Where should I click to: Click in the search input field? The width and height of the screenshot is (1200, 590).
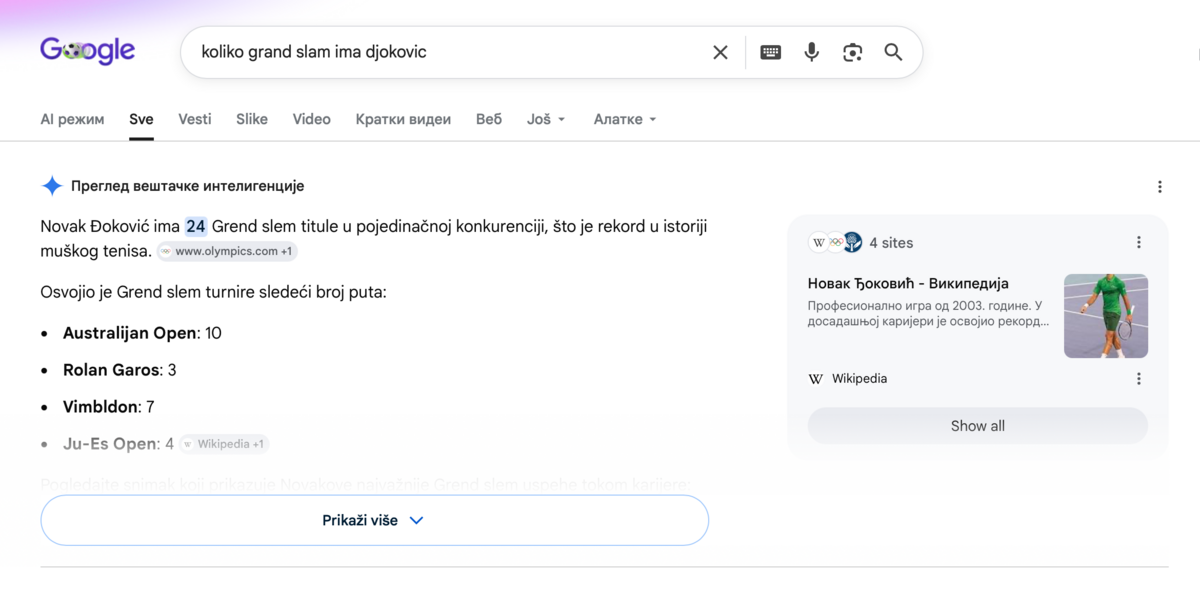[448, 52]
